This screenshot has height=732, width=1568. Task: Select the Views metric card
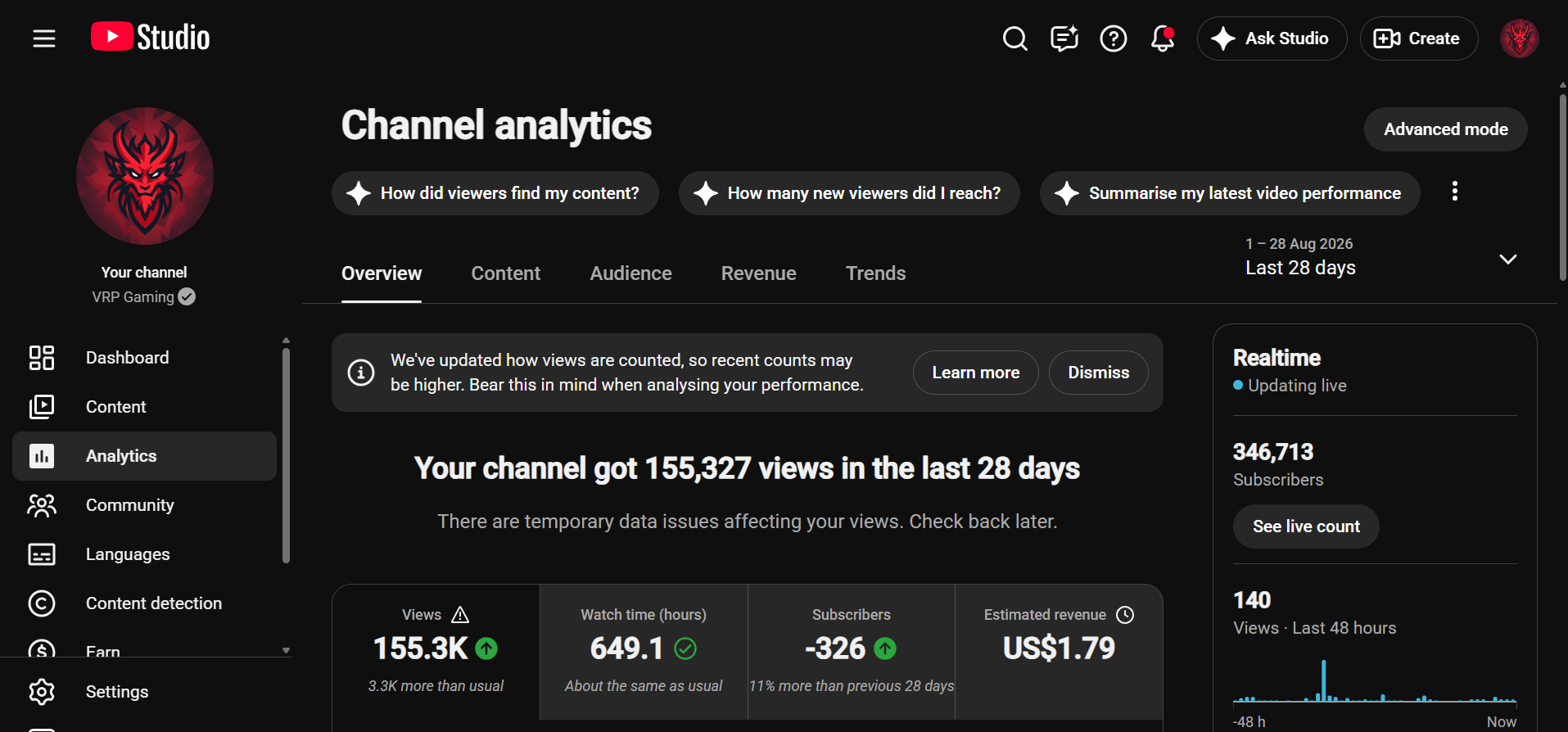[x=436, y=652]
